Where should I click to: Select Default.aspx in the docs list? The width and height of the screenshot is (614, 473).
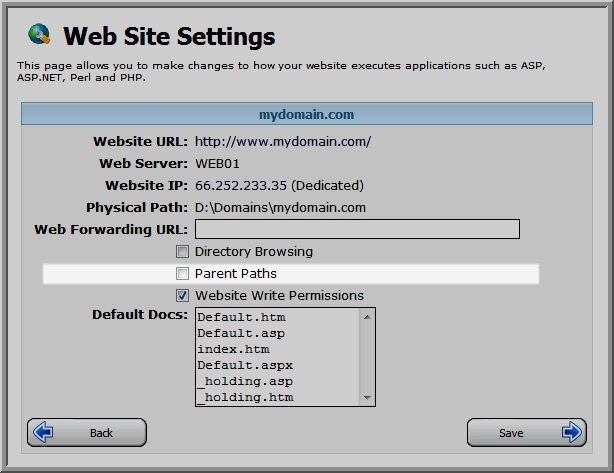click(245, 365)
